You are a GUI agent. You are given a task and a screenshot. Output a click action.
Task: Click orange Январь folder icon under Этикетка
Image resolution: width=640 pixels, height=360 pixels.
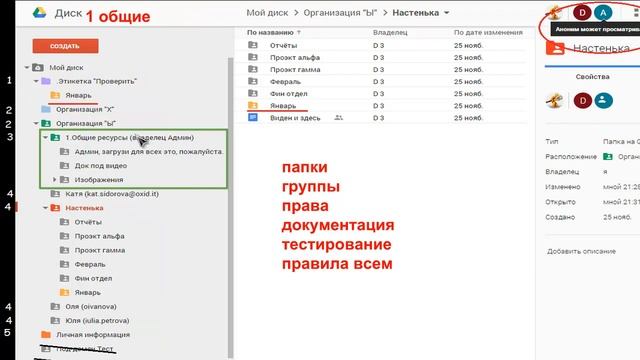[x=55, y=95]
